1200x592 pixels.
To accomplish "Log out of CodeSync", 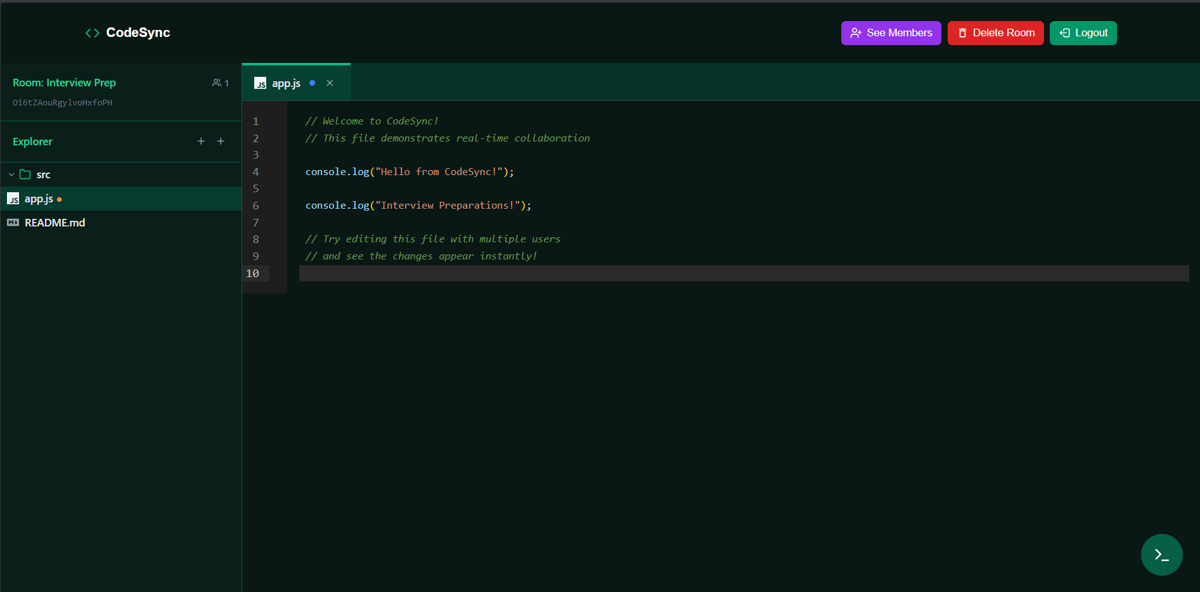I will pyautogui.click(x=1083, y=32).
